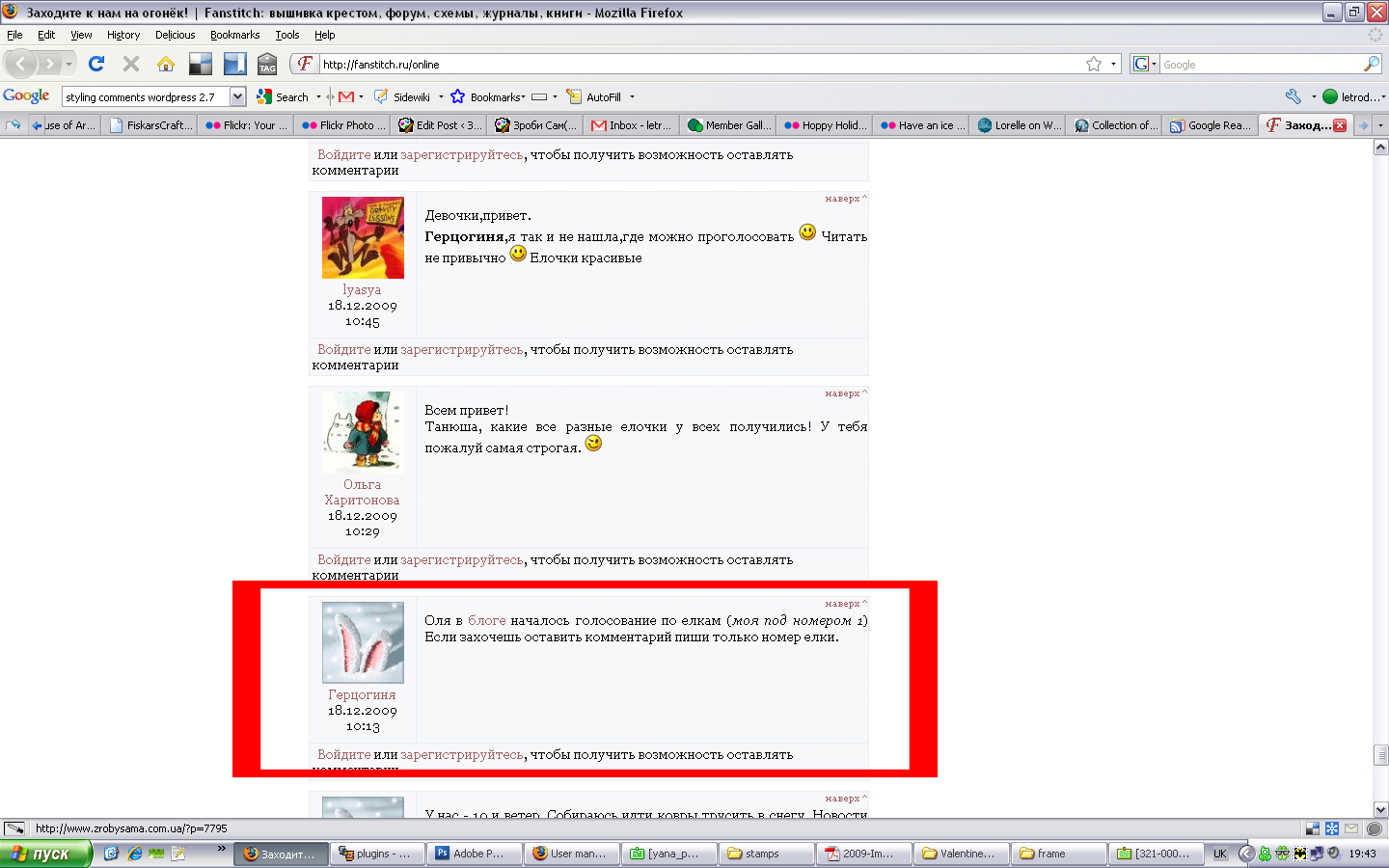
Task: Reload the current page
Action: (96, 64)
